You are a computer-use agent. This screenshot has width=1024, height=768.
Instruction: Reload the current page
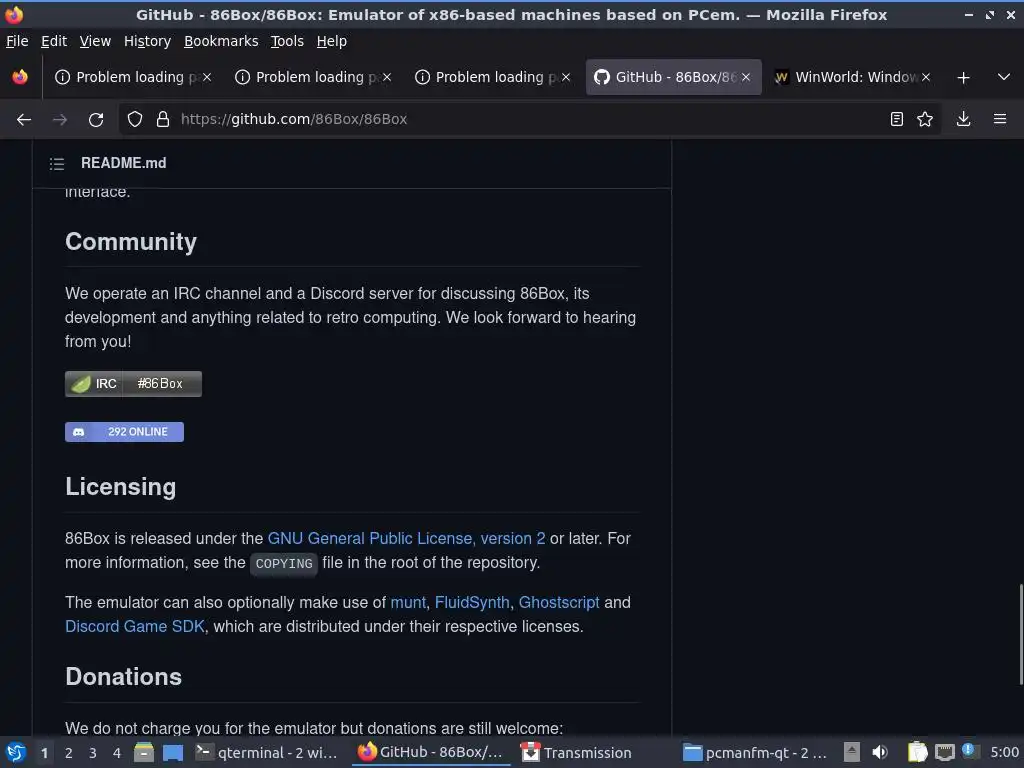click(96, 119)
